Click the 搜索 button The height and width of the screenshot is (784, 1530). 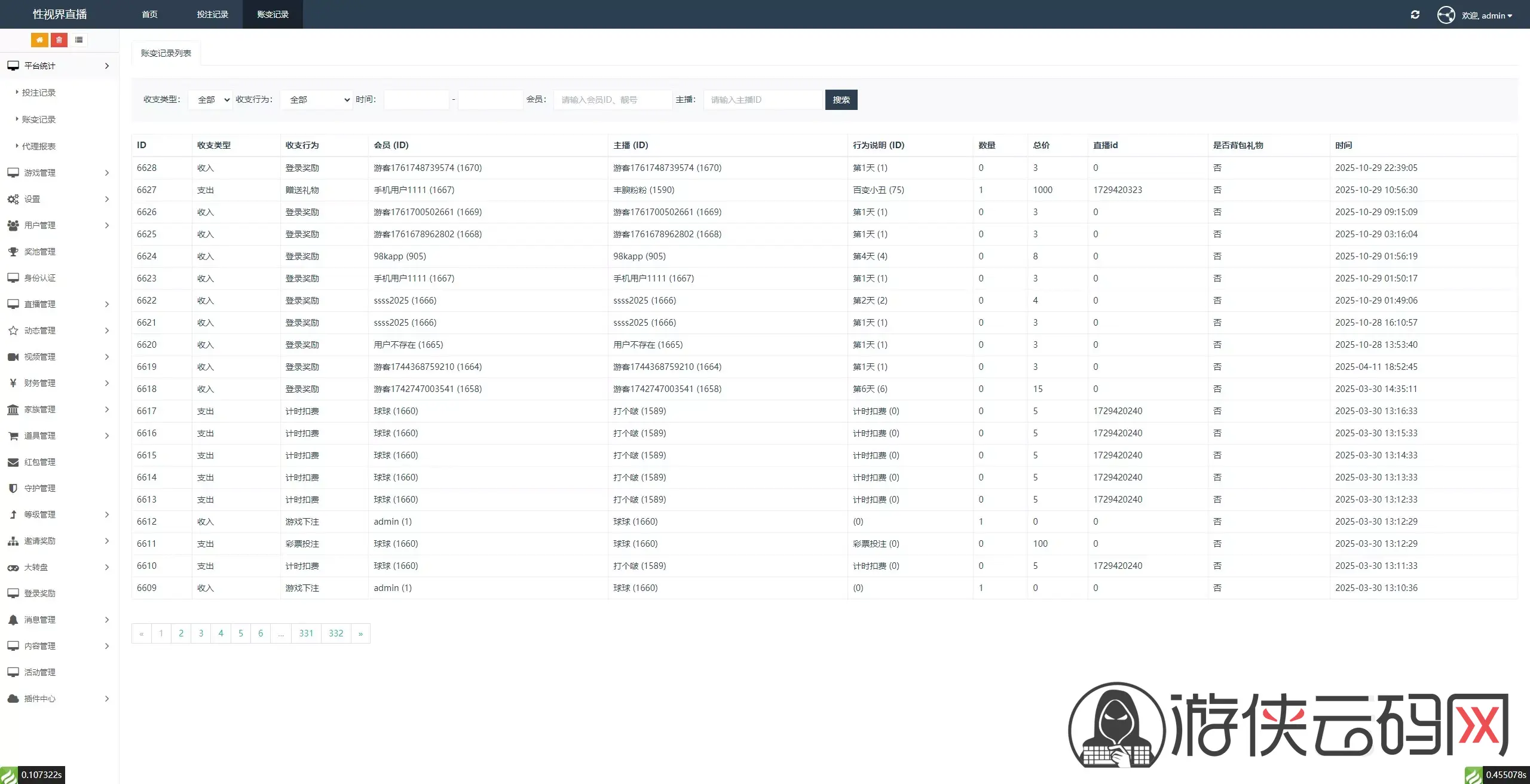pyautogui.click(x=841, y=100)
